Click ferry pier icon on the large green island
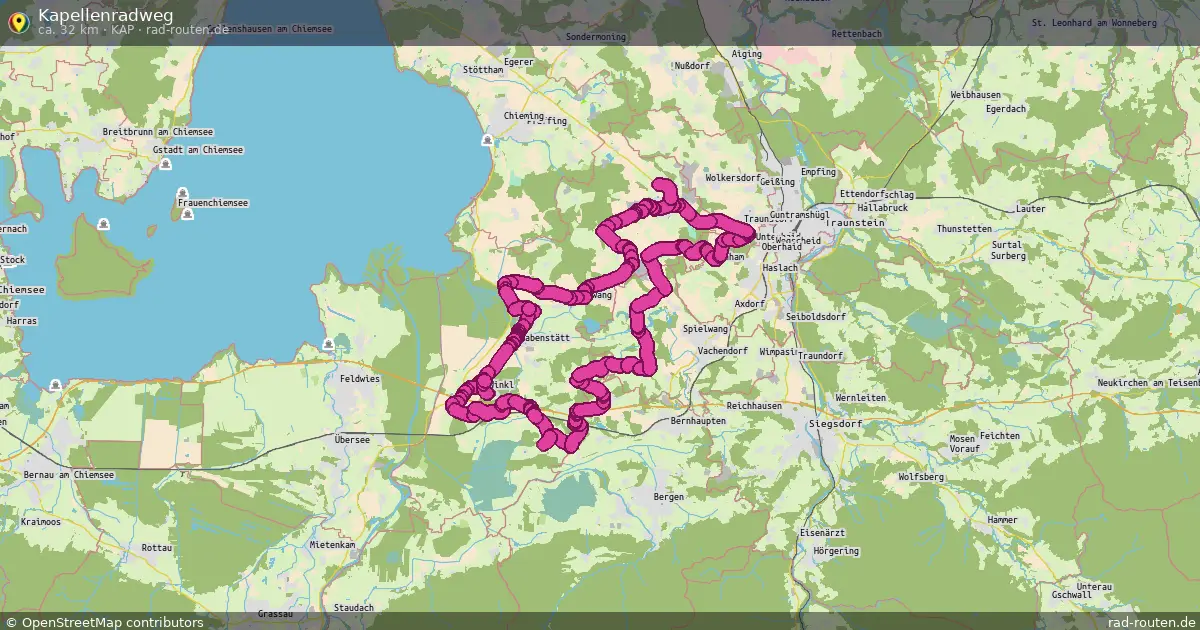The image size is (1200, 630). click(104, 225)
